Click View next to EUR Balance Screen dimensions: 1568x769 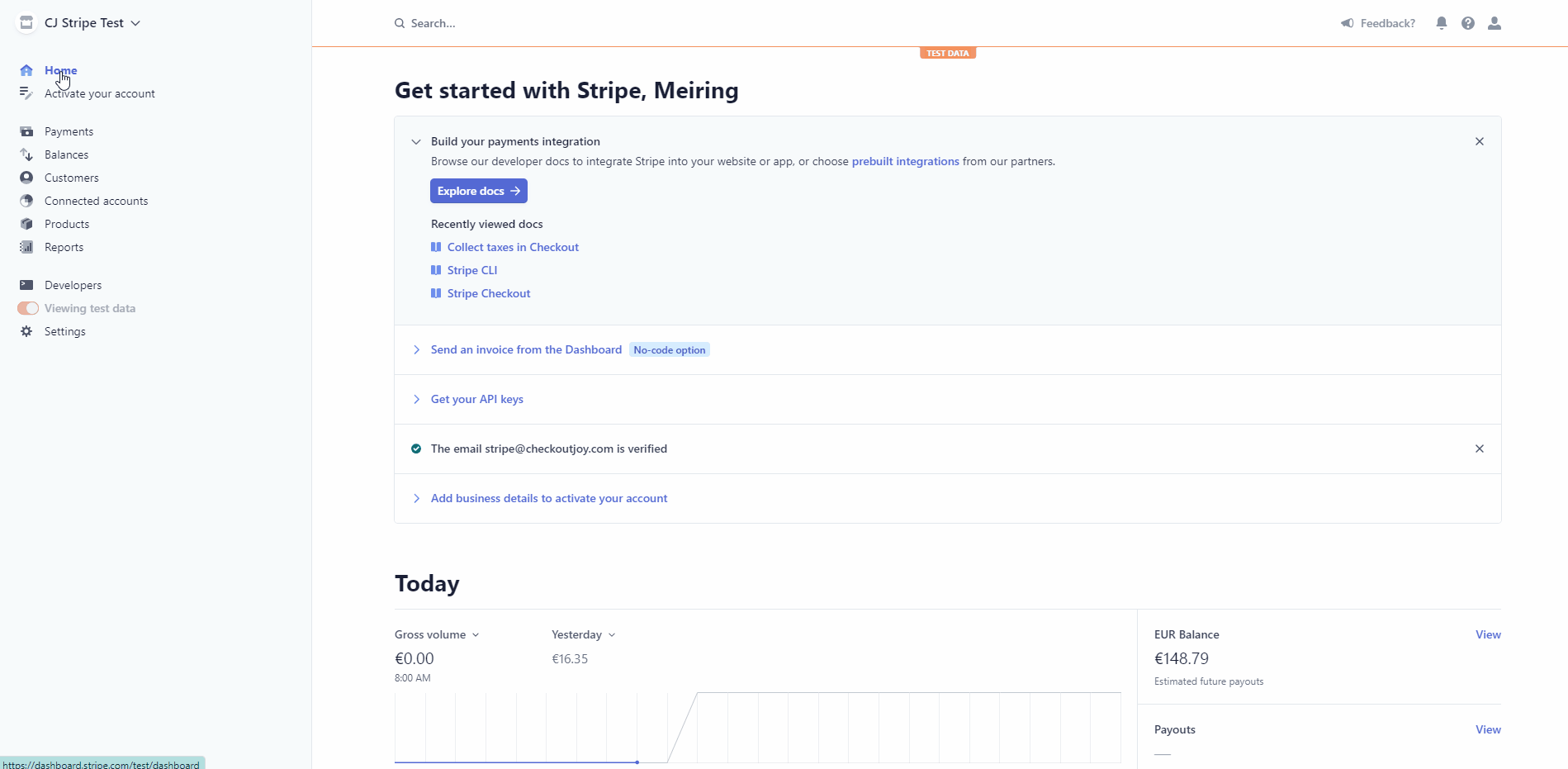[1488, 634]
